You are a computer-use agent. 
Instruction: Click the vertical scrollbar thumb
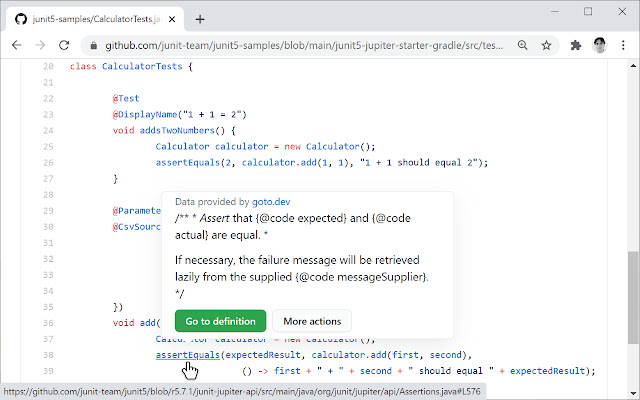(x=633, y=298)
